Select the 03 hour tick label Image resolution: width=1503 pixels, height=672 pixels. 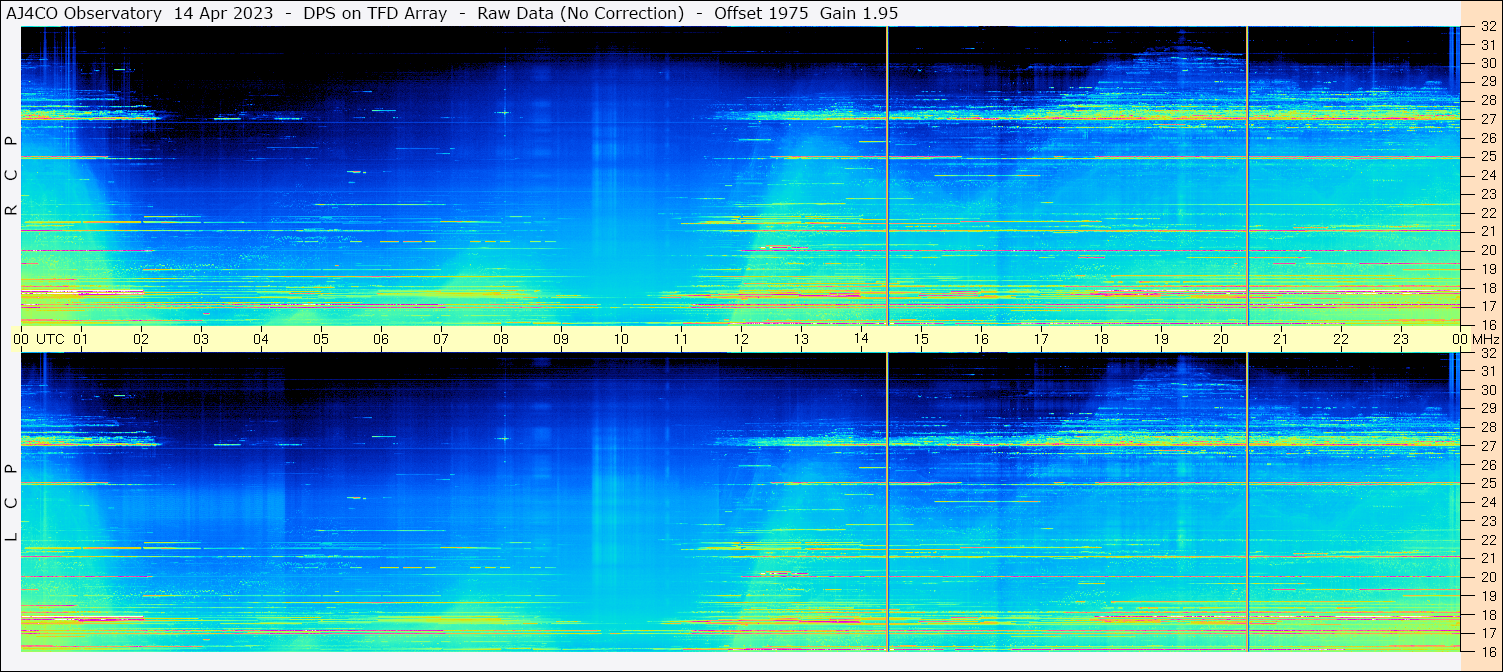pos(201,339)
